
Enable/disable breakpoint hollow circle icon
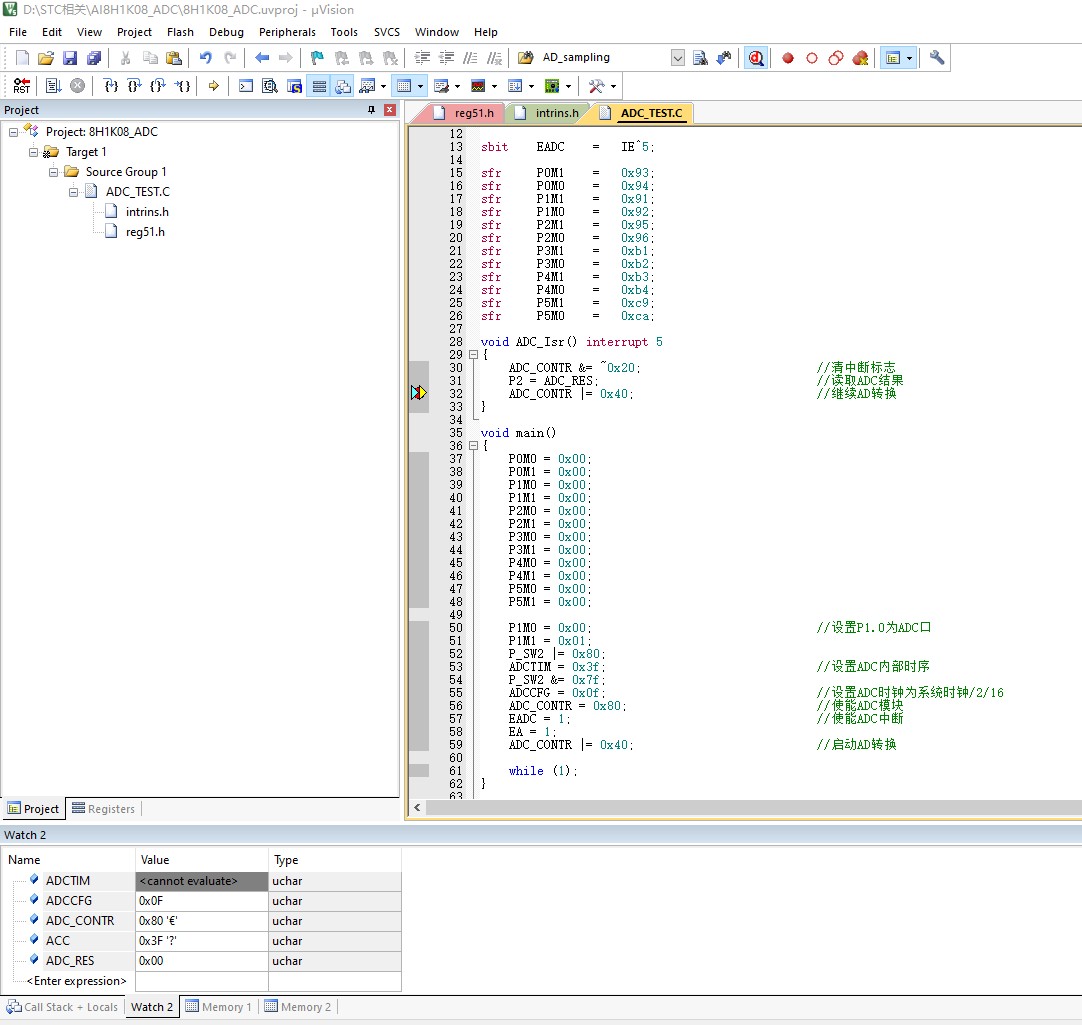(x=812, y=58)
